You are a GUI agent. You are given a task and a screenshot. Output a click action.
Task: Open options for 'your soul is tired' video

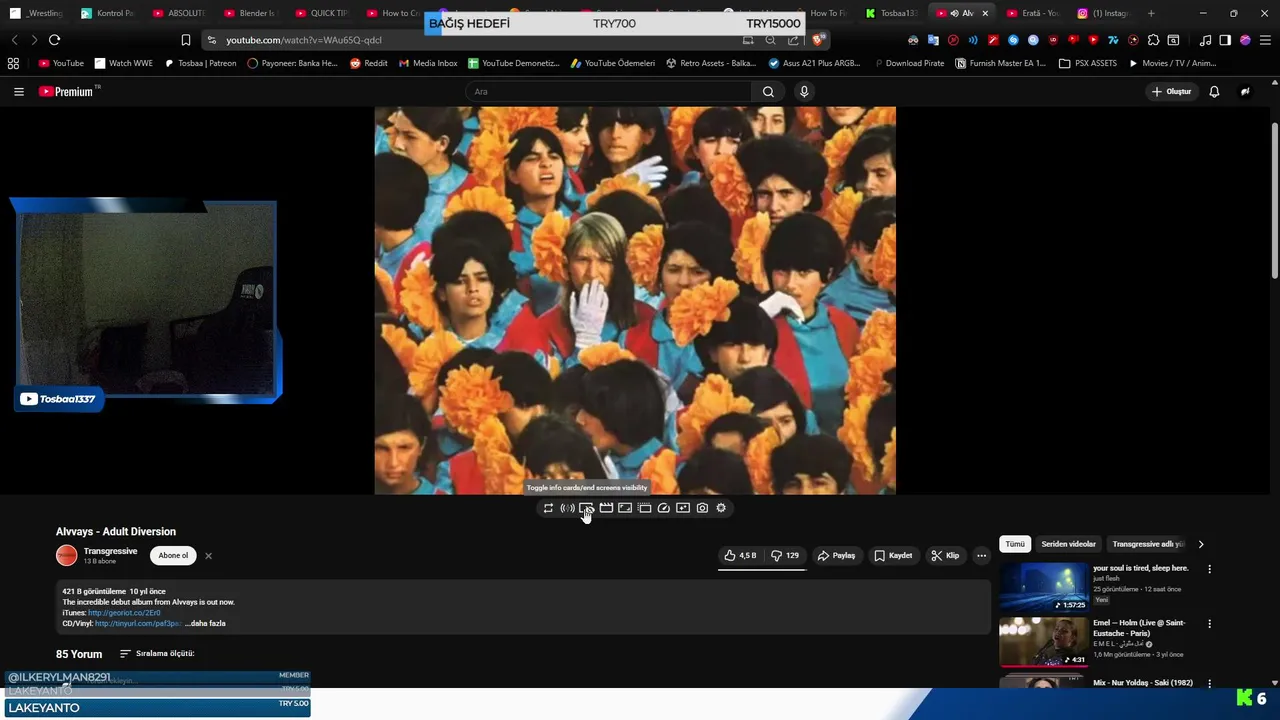coord(1209,569)
